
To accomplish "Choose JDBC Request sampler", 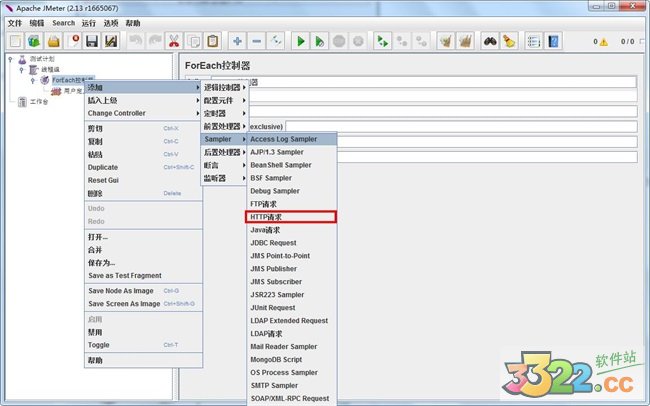I will pos(292,243).
